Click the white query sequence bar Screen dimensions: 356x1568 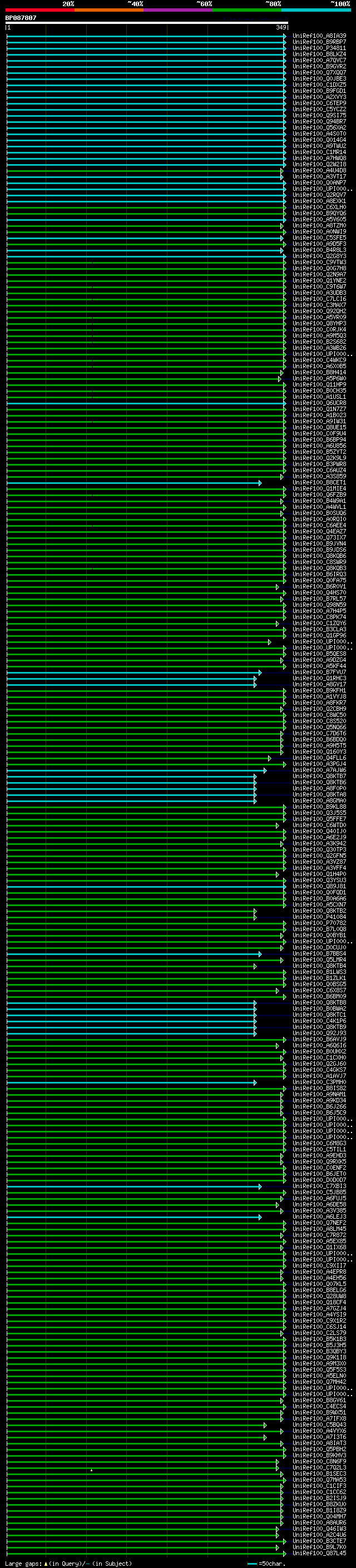click(x=147, y=22)
